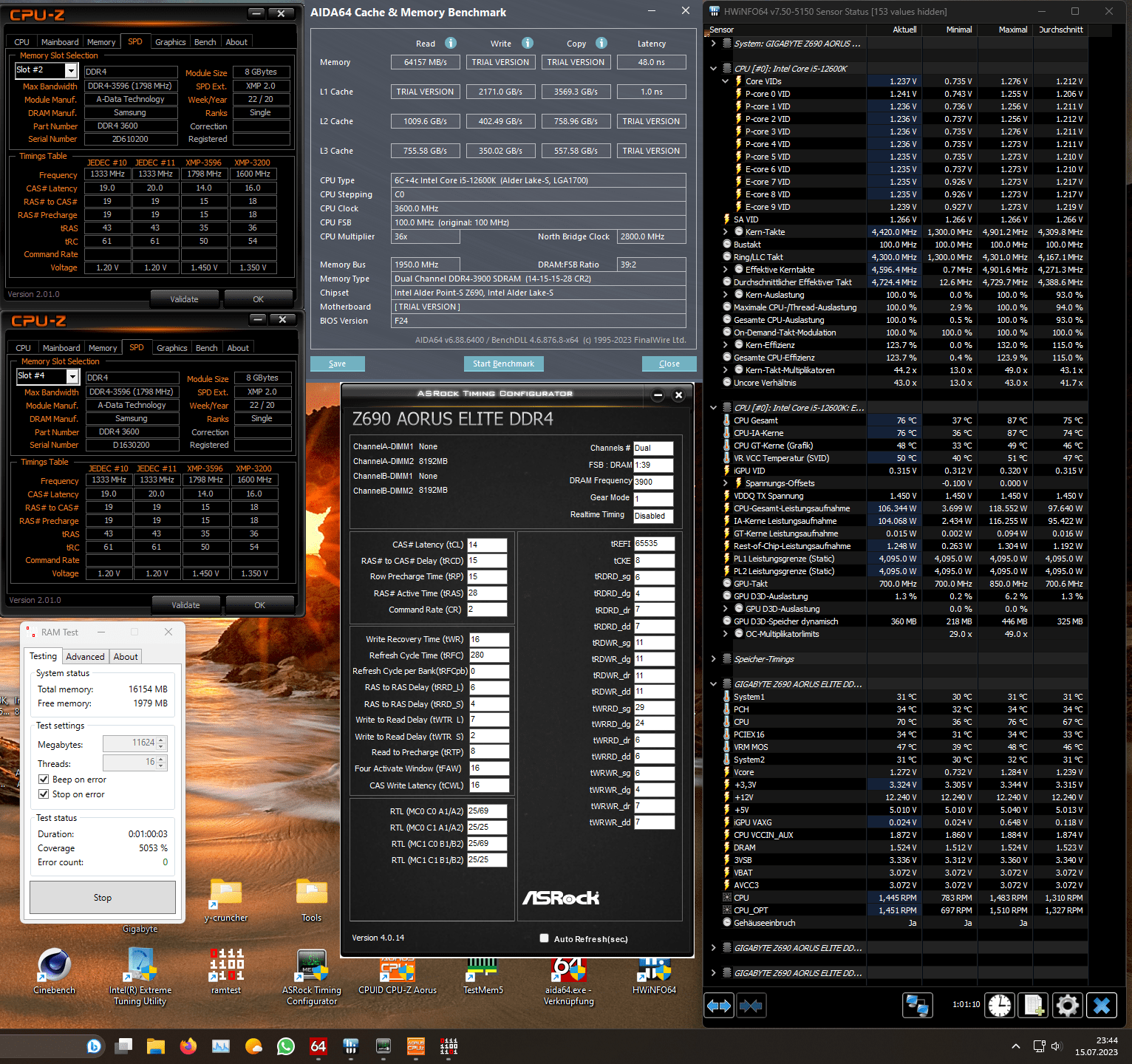Expand Kern-Takt-Multiplikatoren row in HWiNFO
1132x1064 pixels.
point(726,370)
